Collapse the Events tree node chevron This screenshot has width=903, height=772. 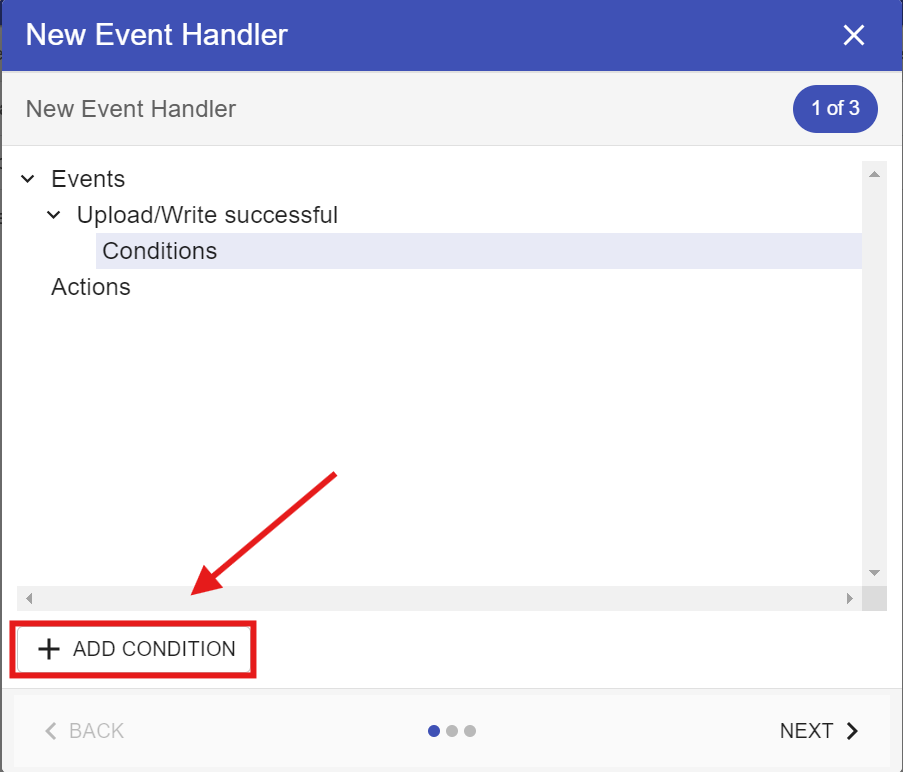click(28, 180)
